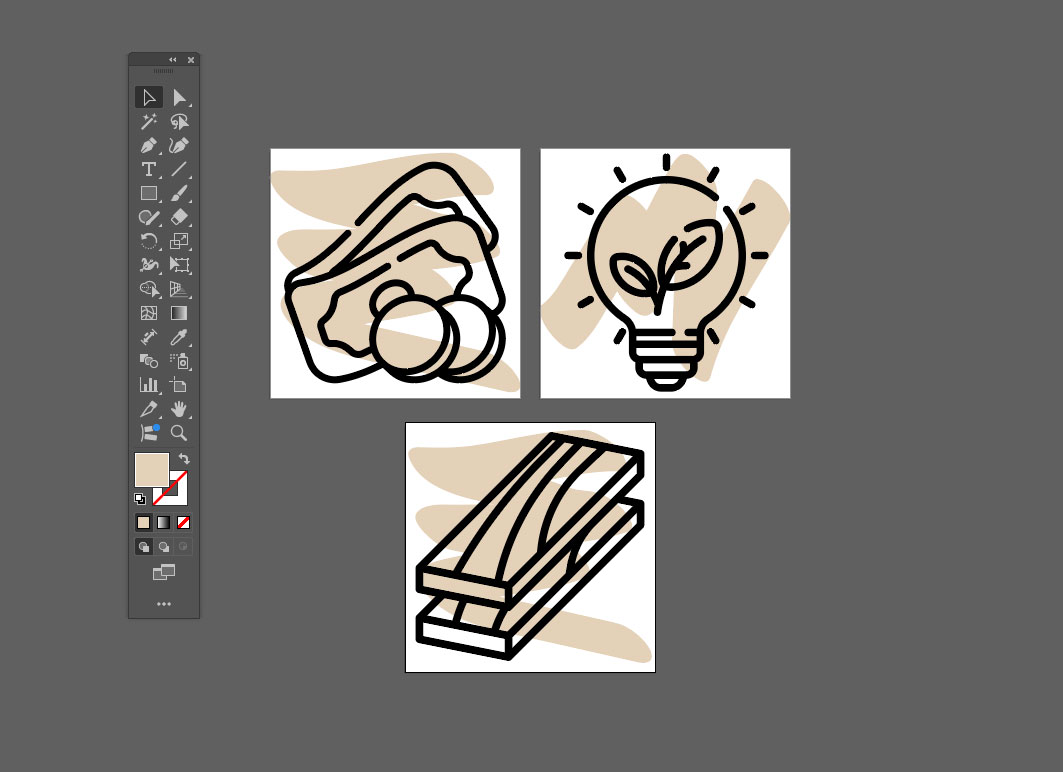Screen dimensions: 1063x772
Task: Open Edit Toolbar three-dots menu
Action: pyautogui.click(x=164, y=604)
